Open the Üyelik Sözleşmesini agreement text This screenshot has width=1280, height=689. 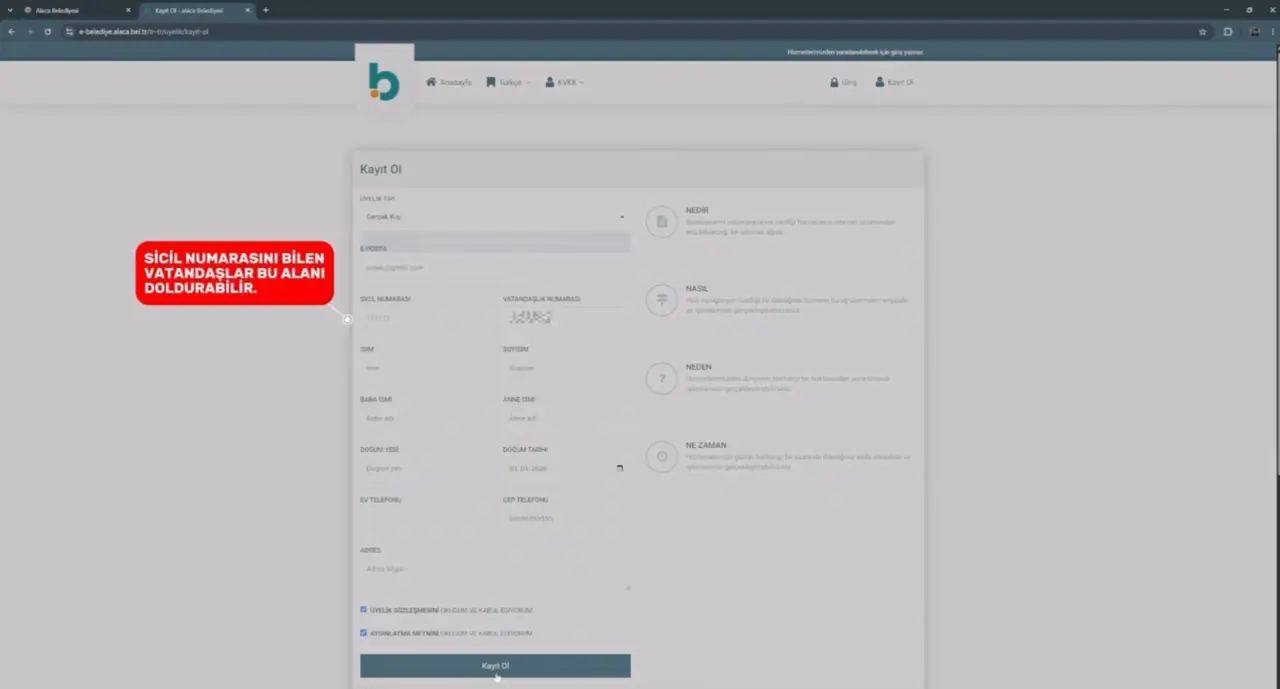click(404, 610)
